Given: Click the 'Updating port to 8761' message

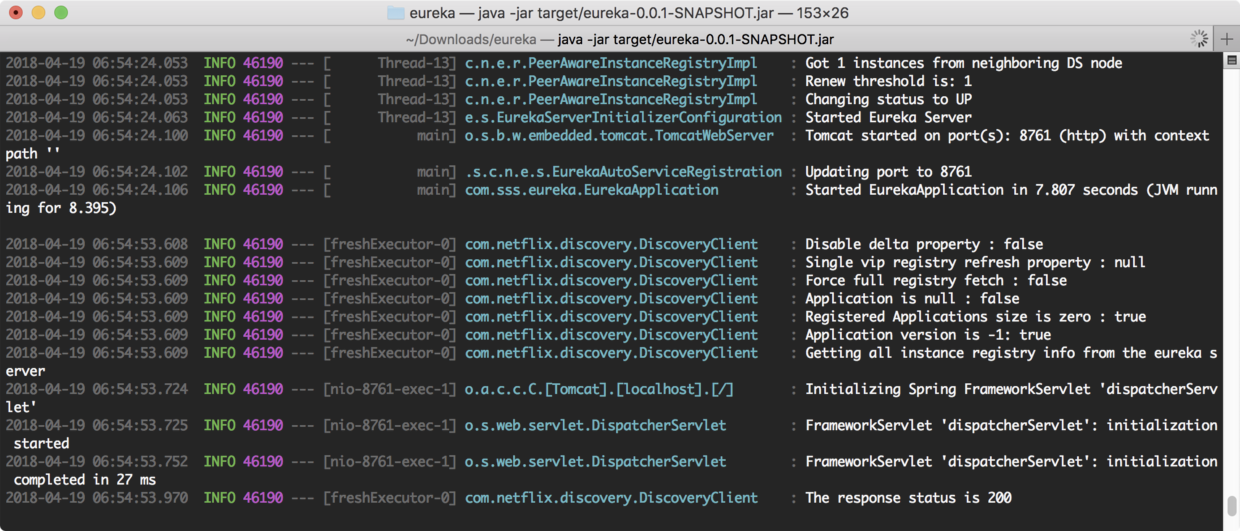Looking at the screenshot, I should pos(888,172).
